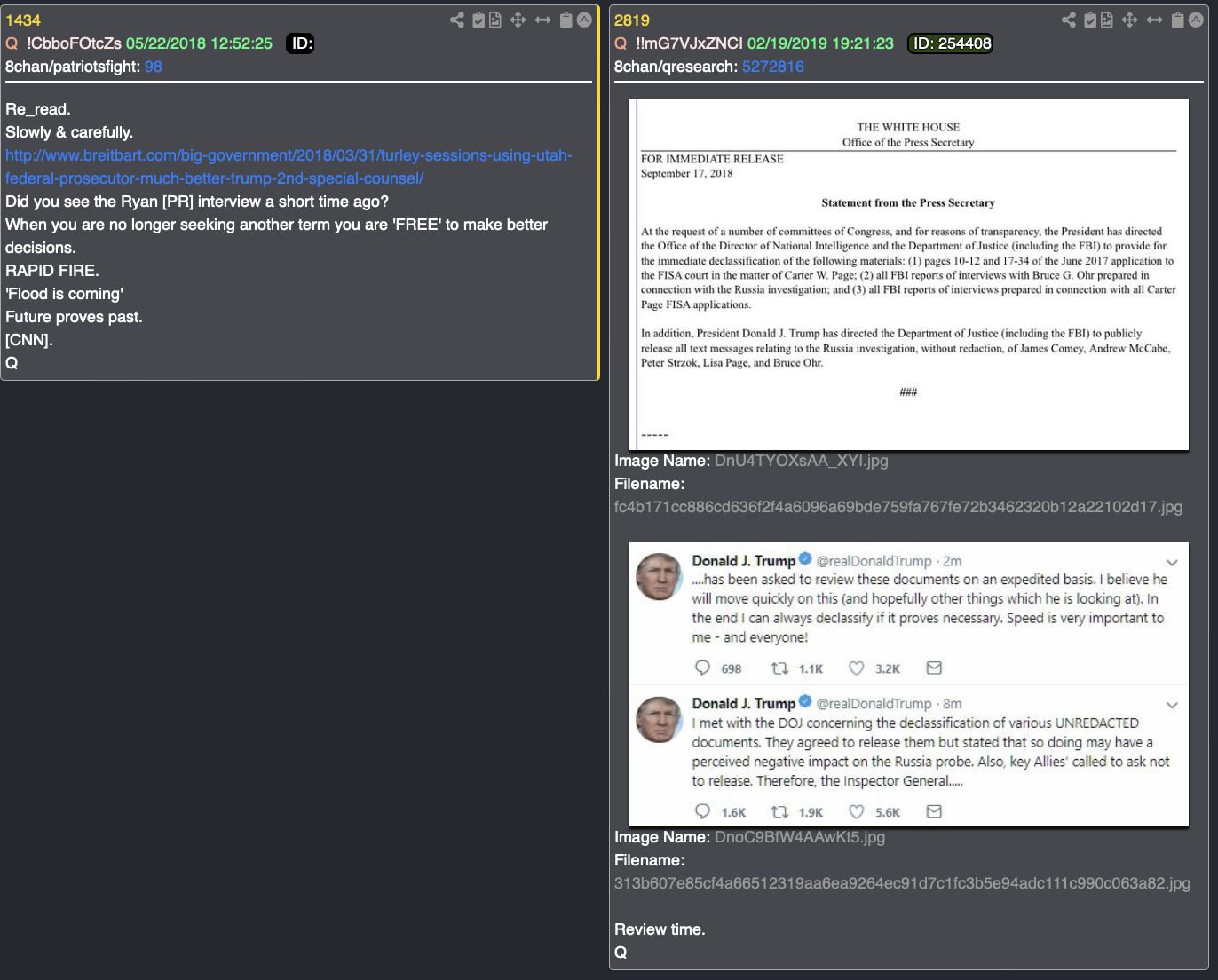Click the 'Re_read.' line

click(38, 109)
